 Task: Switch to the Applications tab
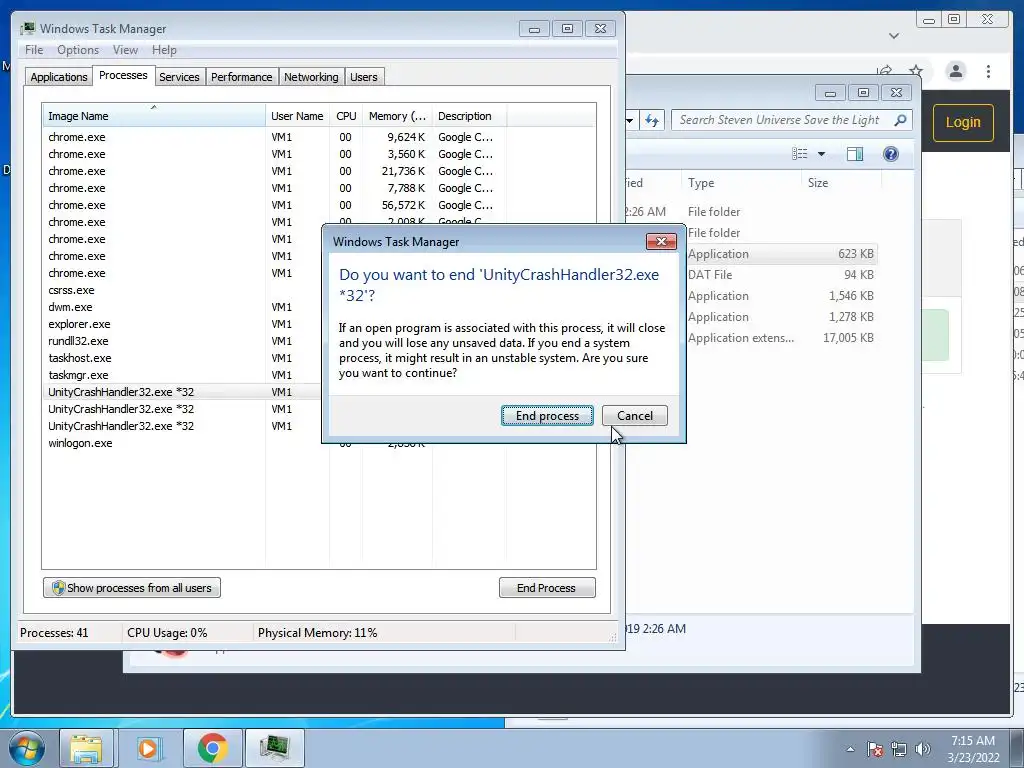[59, 77]
